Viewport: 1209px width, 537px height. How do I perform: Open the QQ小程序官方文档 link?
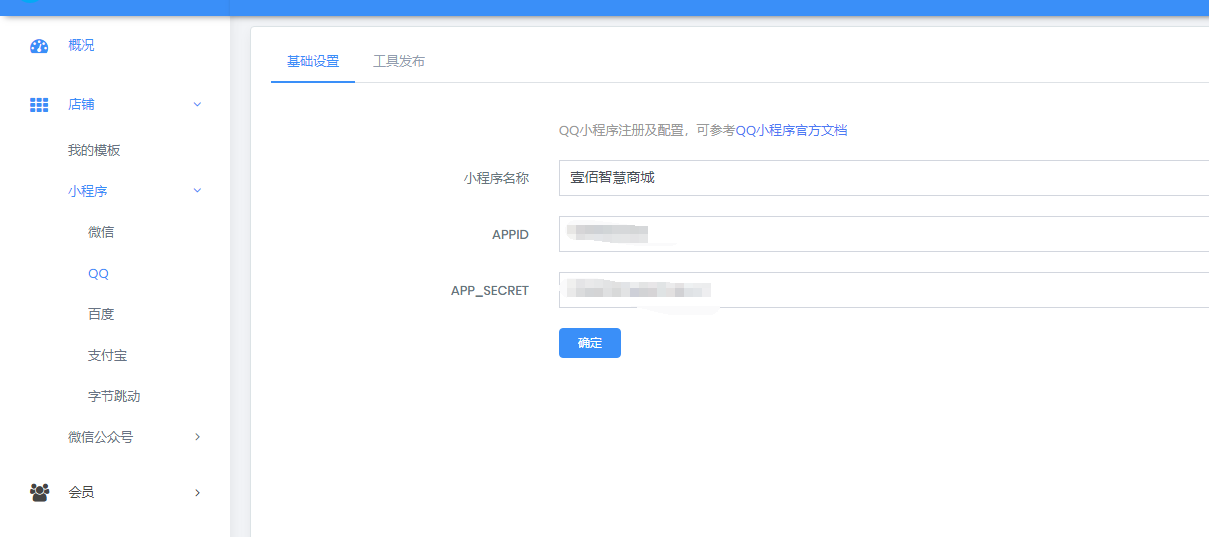791,130
